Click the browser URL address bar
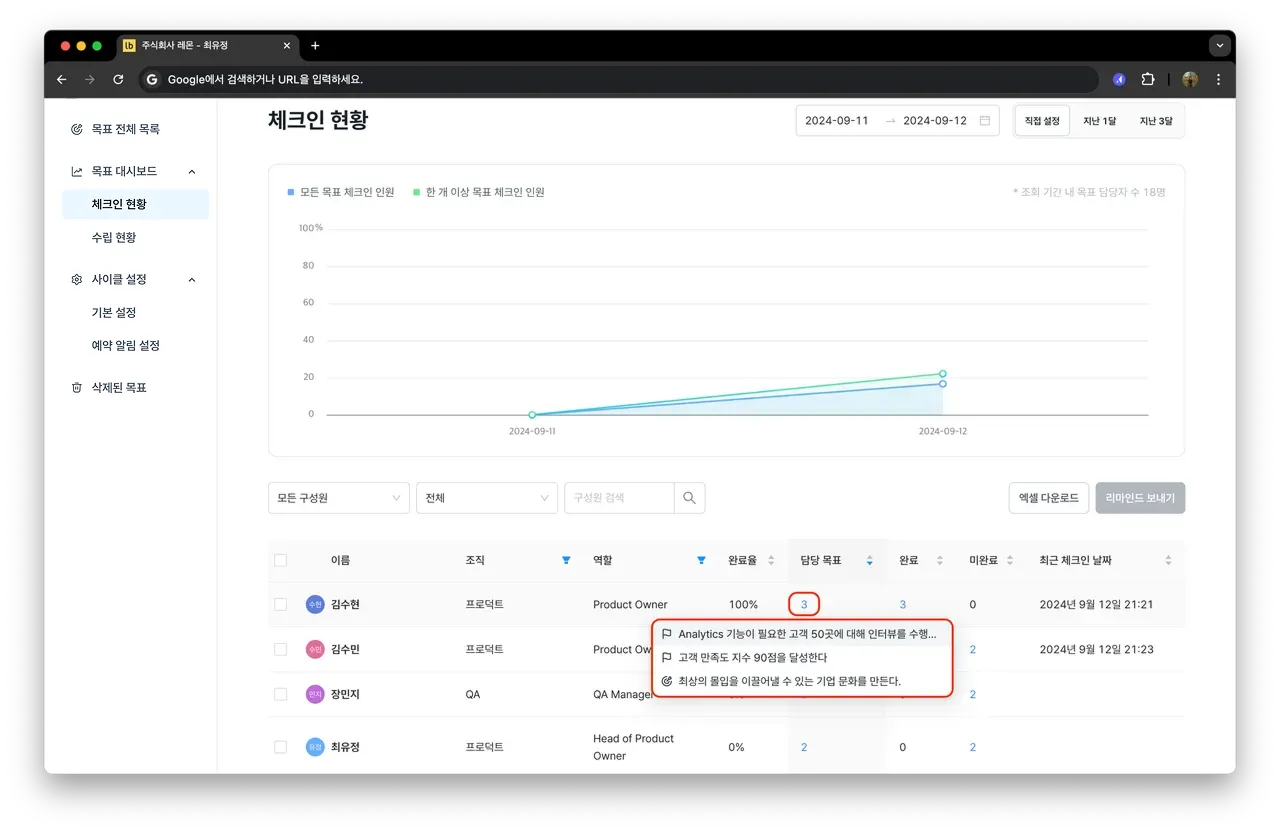The height and width of the screenshot is (832, 1280). 618,80
